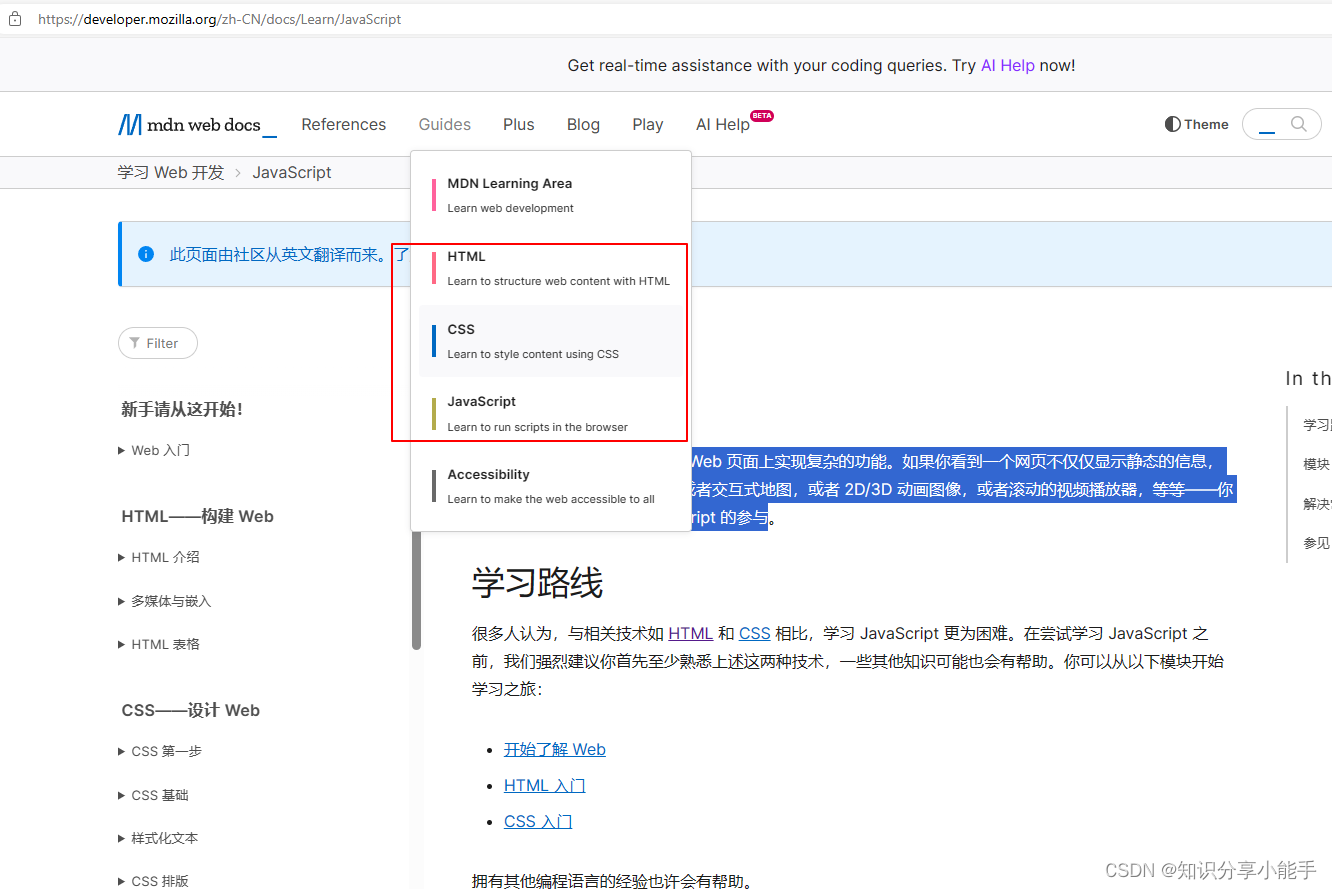Click the inline CSS link in paragraph
Image resolution: width=1332 pixels, height=889 pixels.
click(x=755, y=633)
